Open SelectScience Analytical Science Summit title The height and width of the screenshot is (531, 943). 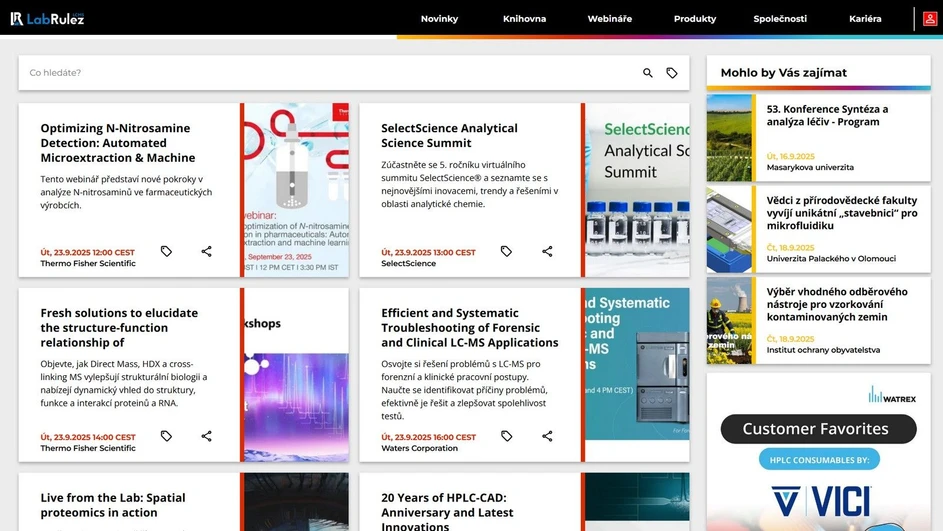pos(449,135)
